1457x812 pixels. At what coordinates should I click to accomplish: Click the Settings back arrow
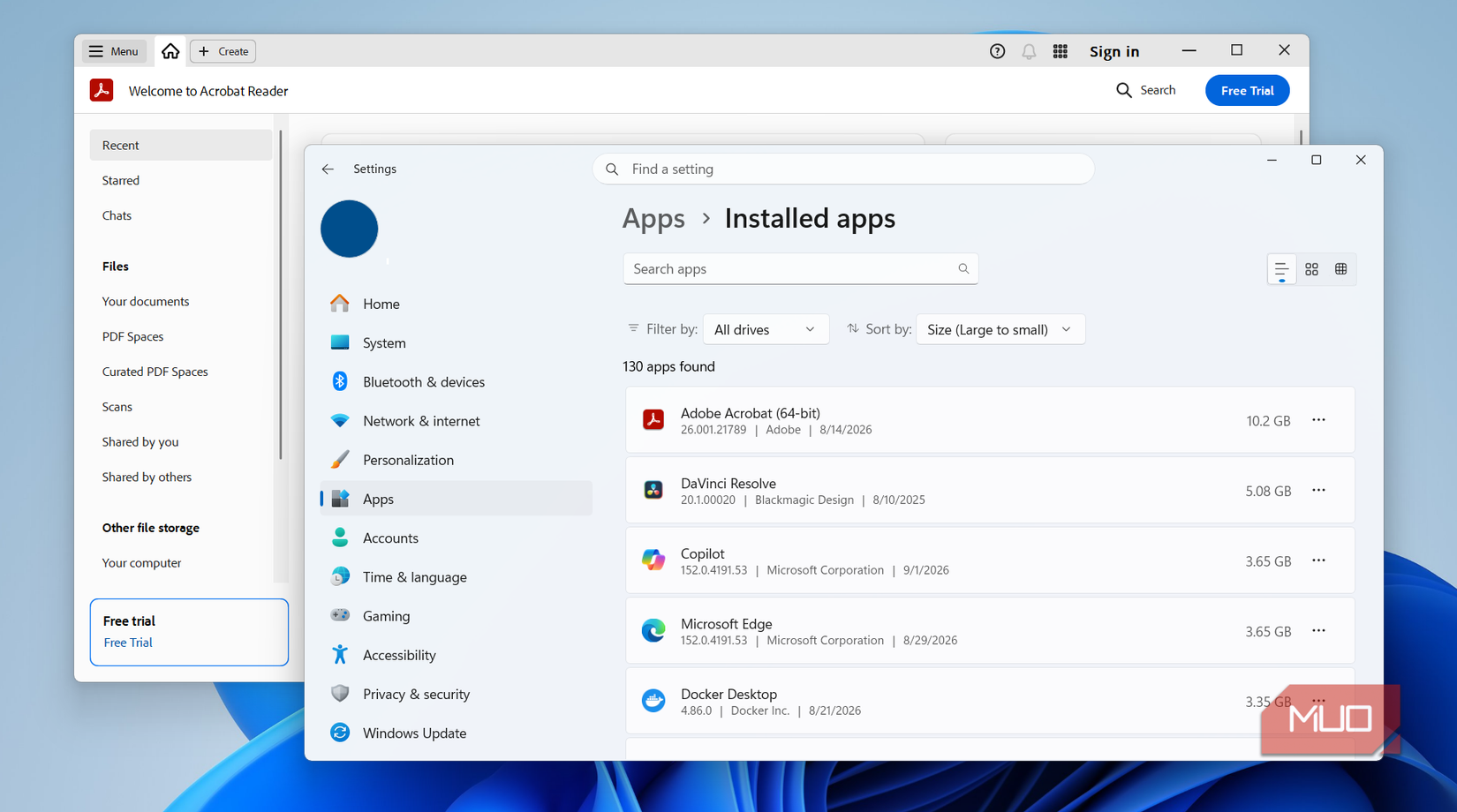pos(328,169)
